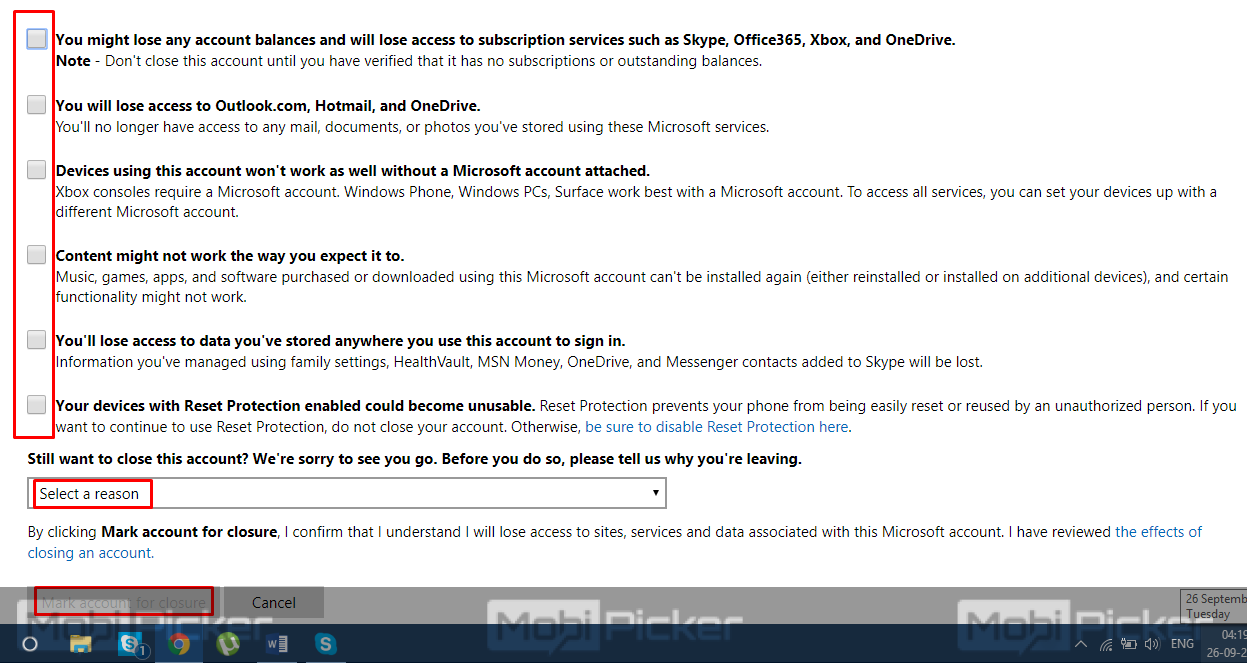Check the Outlook.com, Hotmail, OneDrive access box

click(x=37, y=104)
